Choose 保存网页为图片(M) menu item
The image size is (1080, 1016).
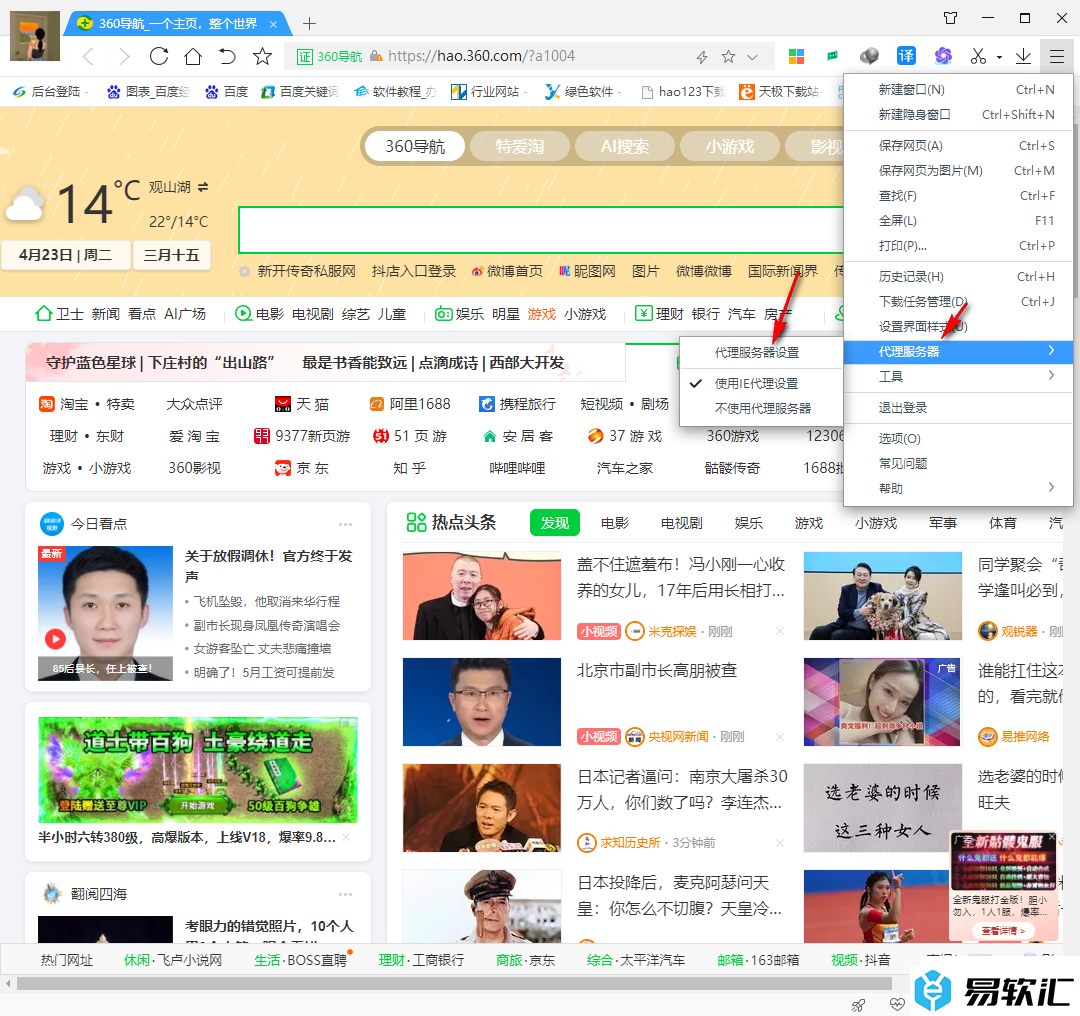point(958,170)
